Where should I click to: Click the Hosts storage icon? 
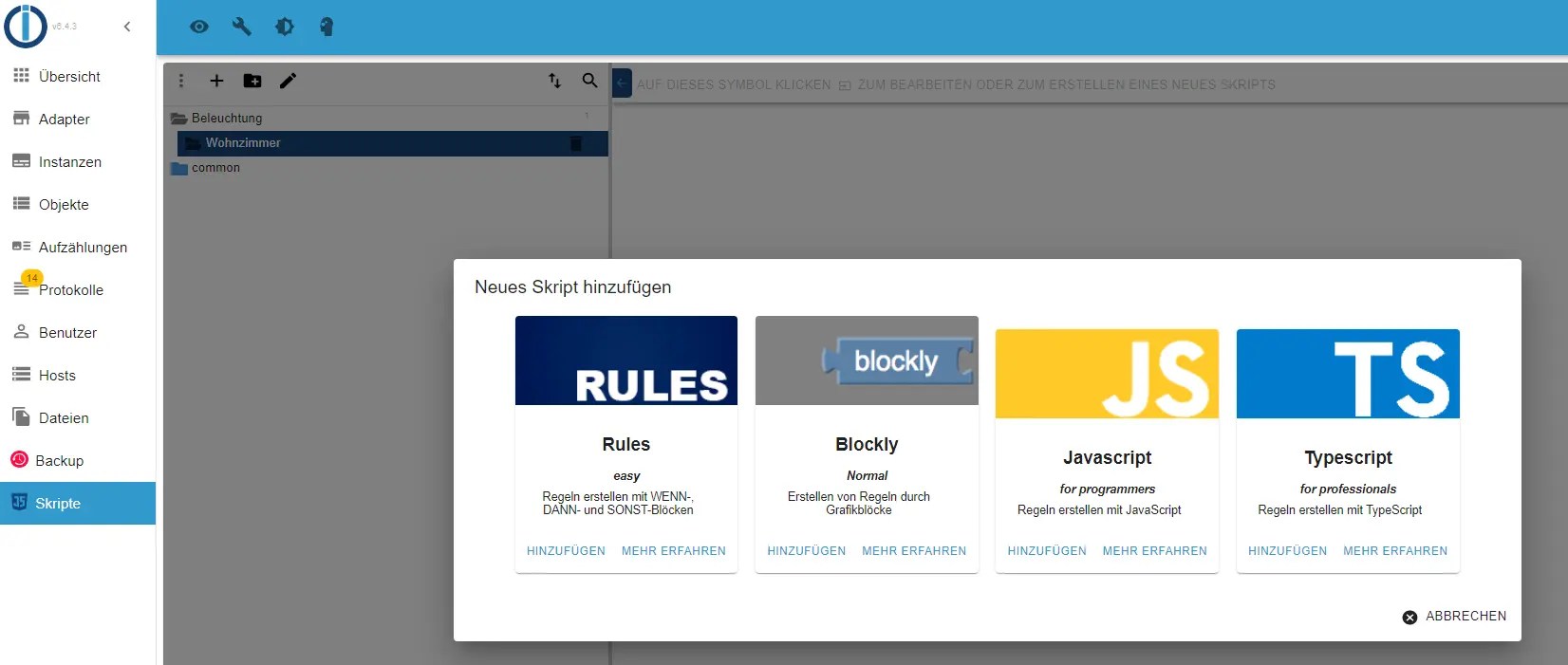tap(21, 374)
